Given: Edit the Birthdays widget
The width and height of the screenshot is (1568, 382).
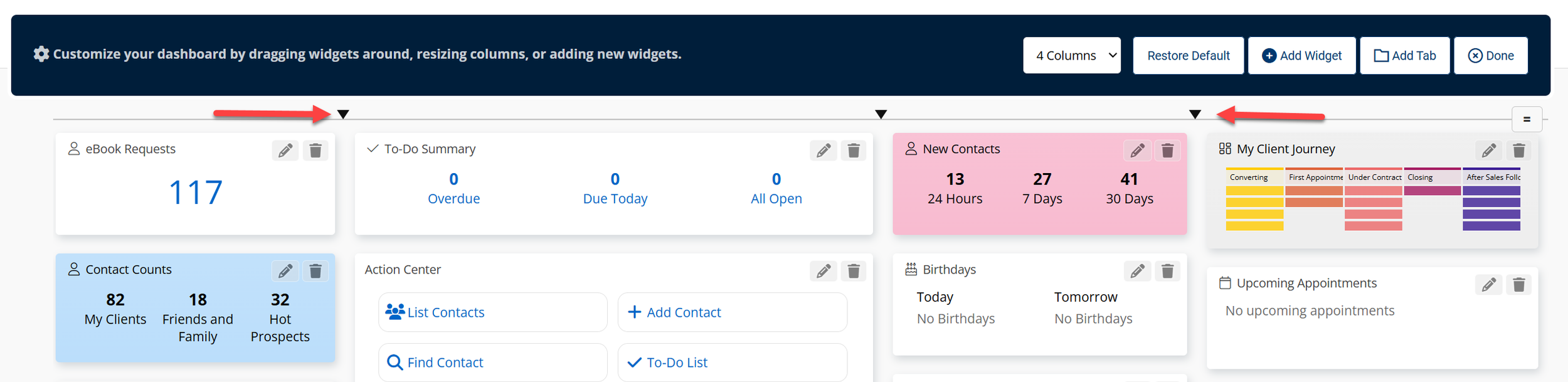Looking at the screenshot, I should (x=1138, y=271).
